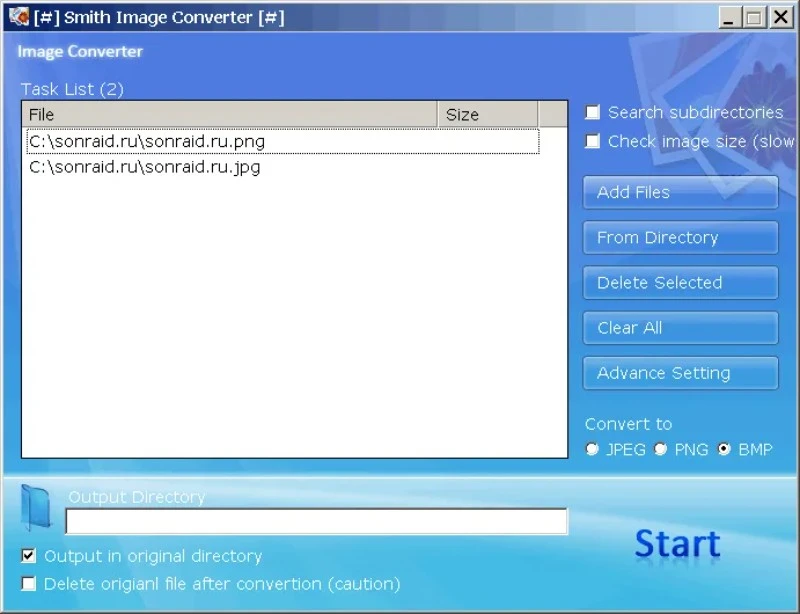Click the Add Files button
The width and height of the screenshot is (800, 614).
tap(681, 192)
